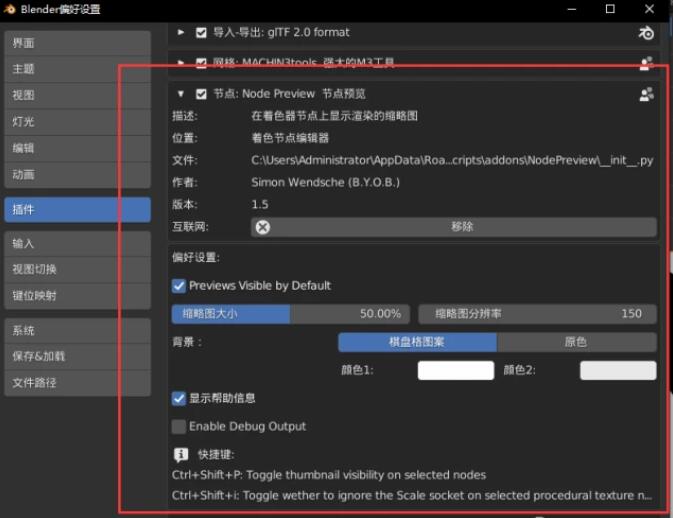Select the 灯光 section
The image size is (673, 518).
[x=78, y=122]
